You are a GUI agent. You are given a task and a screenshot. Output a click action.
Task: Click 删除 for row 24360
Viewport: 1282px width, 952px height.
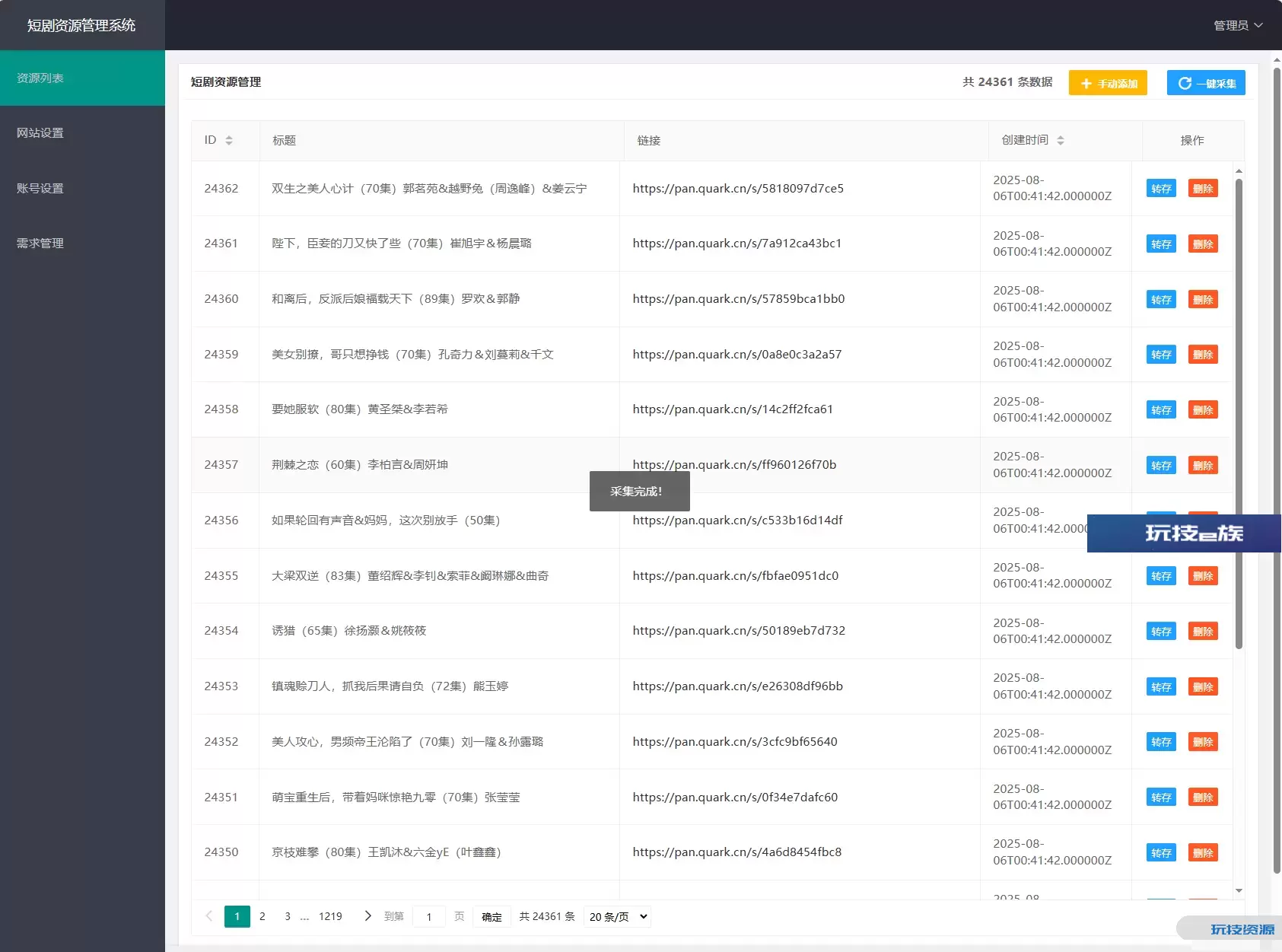pyautogui.click(x=1203, y=300)
